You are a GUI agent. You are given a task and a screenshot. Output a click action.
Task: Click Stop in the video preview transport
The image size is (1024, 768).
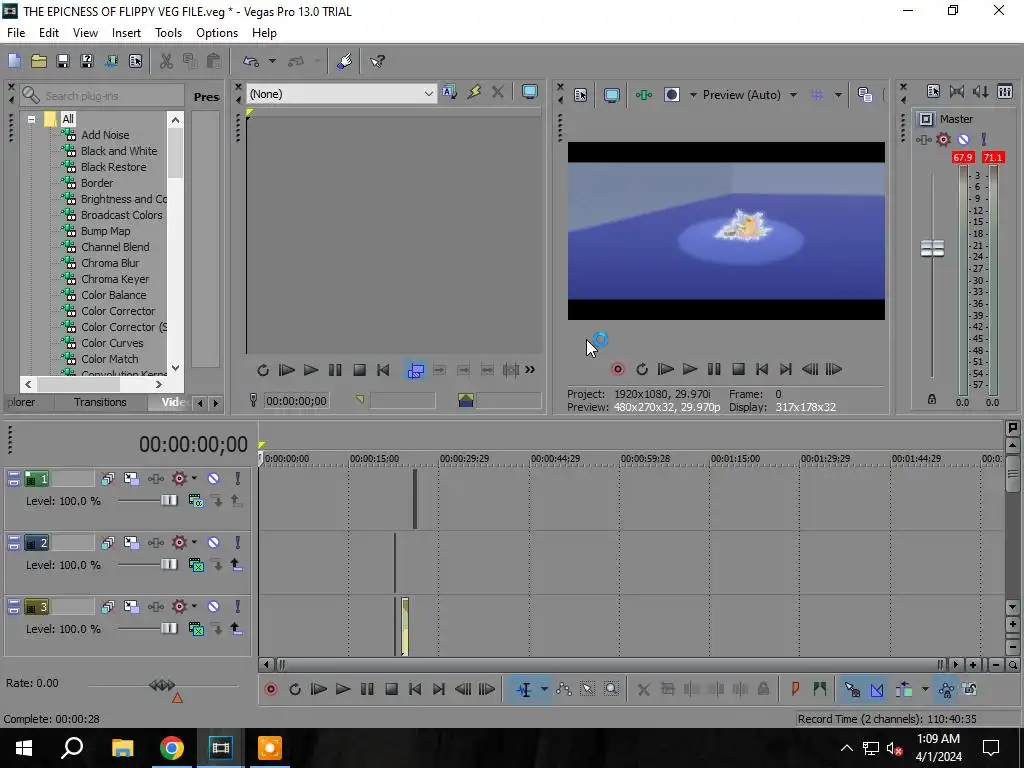pyautogui.click(x=738, y=369)
